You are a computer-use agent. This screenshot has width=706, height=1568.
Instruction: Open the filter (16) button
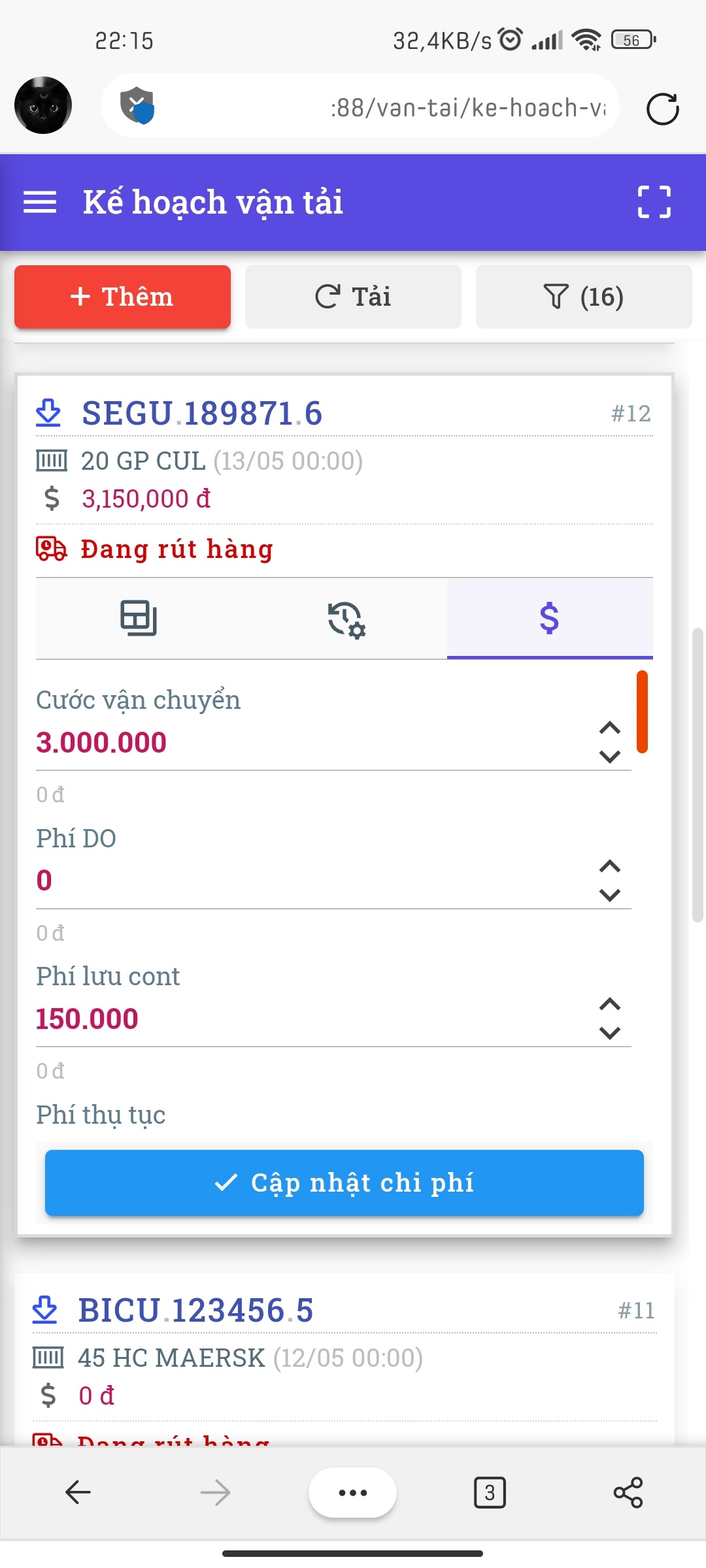[x=583, y=297]
